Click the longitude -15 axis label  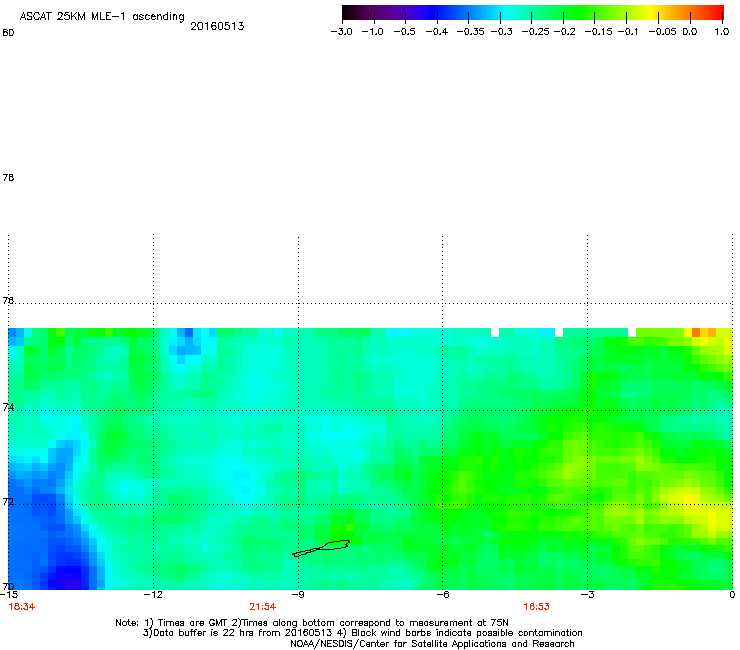[x=8, y=594]
